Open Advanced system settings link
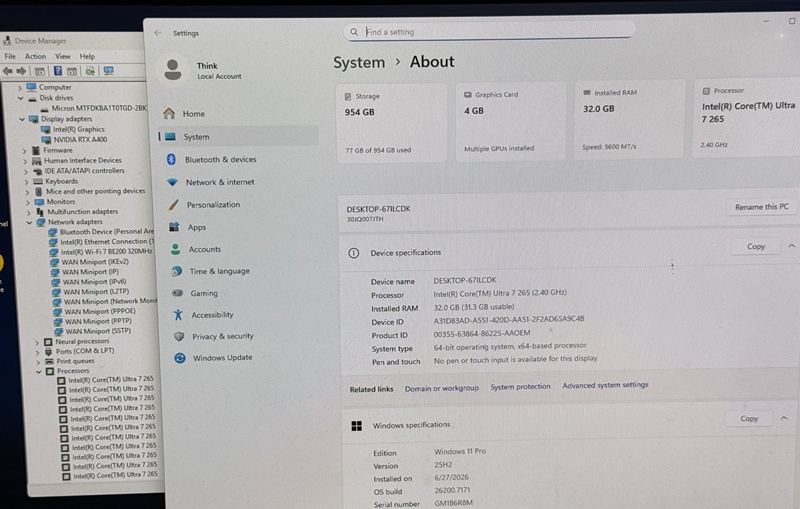Screen dimensions: 800x509 tap(605, 385)
